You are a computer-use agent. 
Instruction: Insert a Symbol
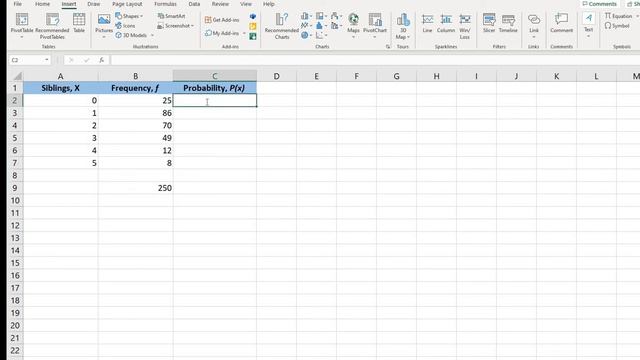(617, 26)
